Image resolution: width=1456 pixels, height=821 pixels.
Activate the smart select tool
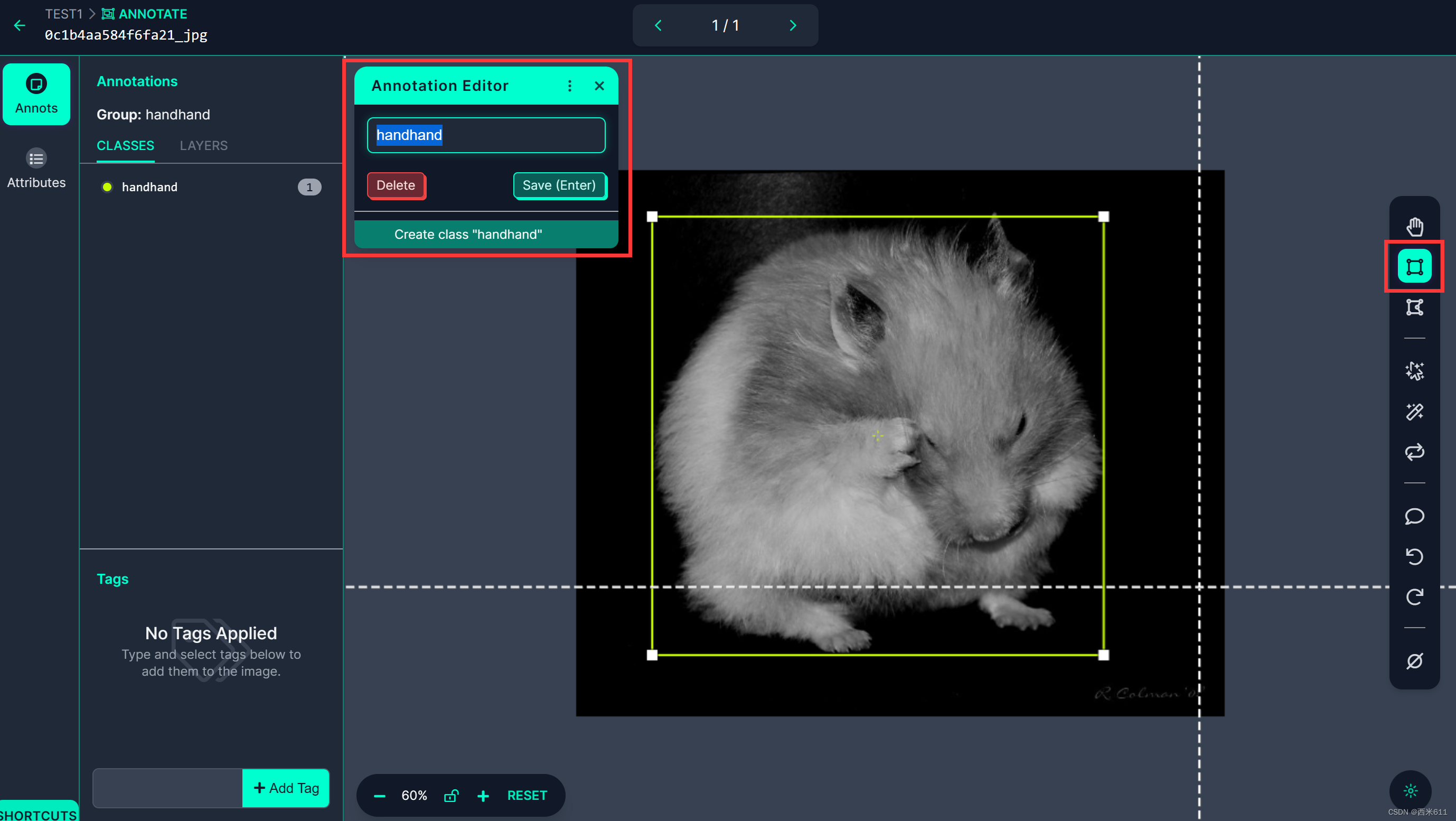tap(1414, 371)
